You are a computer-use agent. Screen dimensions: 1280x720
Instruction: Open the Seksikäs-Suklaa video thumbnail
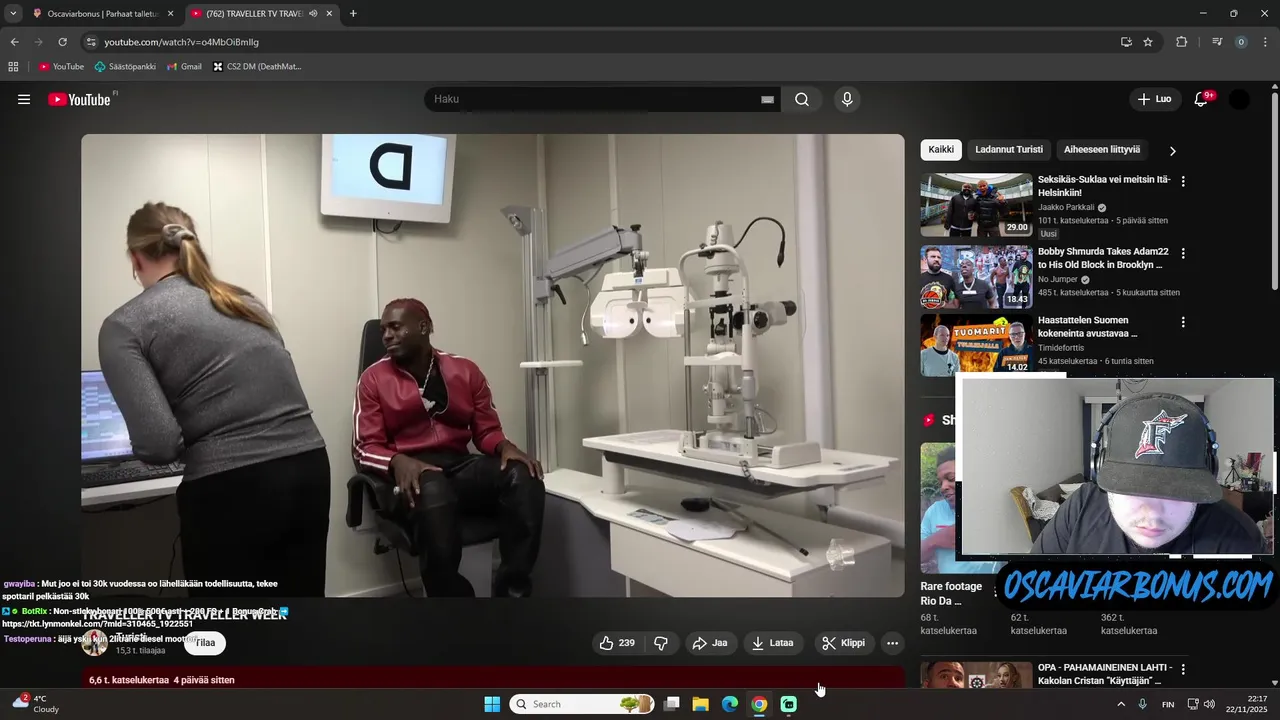(976, 205)
